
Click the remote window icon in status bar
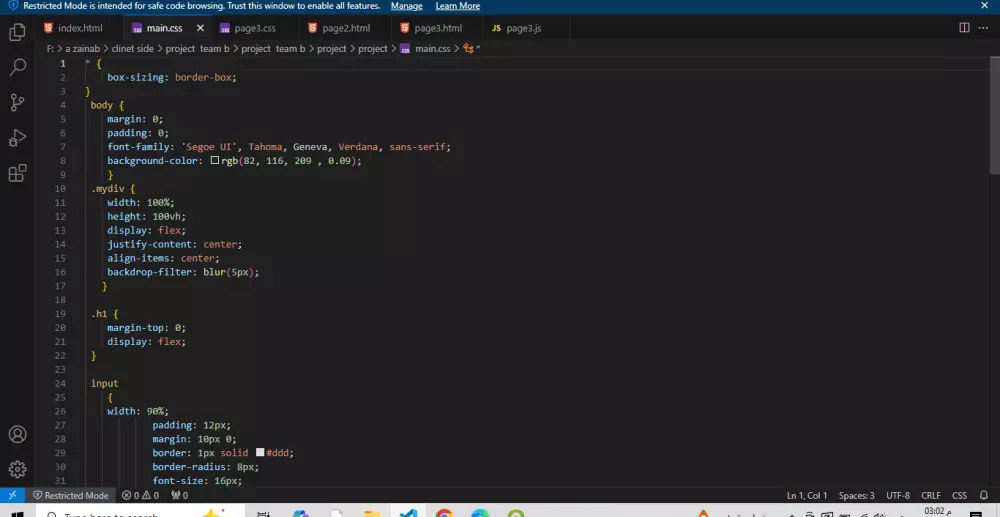click(x=12, y=495)
